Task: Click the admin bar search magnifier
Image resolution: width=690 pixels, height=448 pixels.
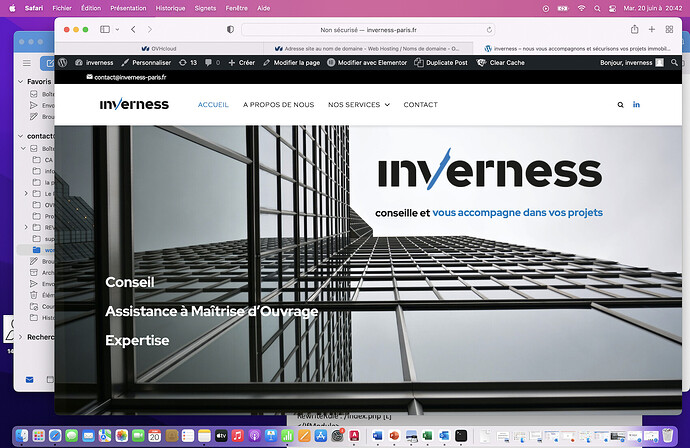Action: (674, 62)
